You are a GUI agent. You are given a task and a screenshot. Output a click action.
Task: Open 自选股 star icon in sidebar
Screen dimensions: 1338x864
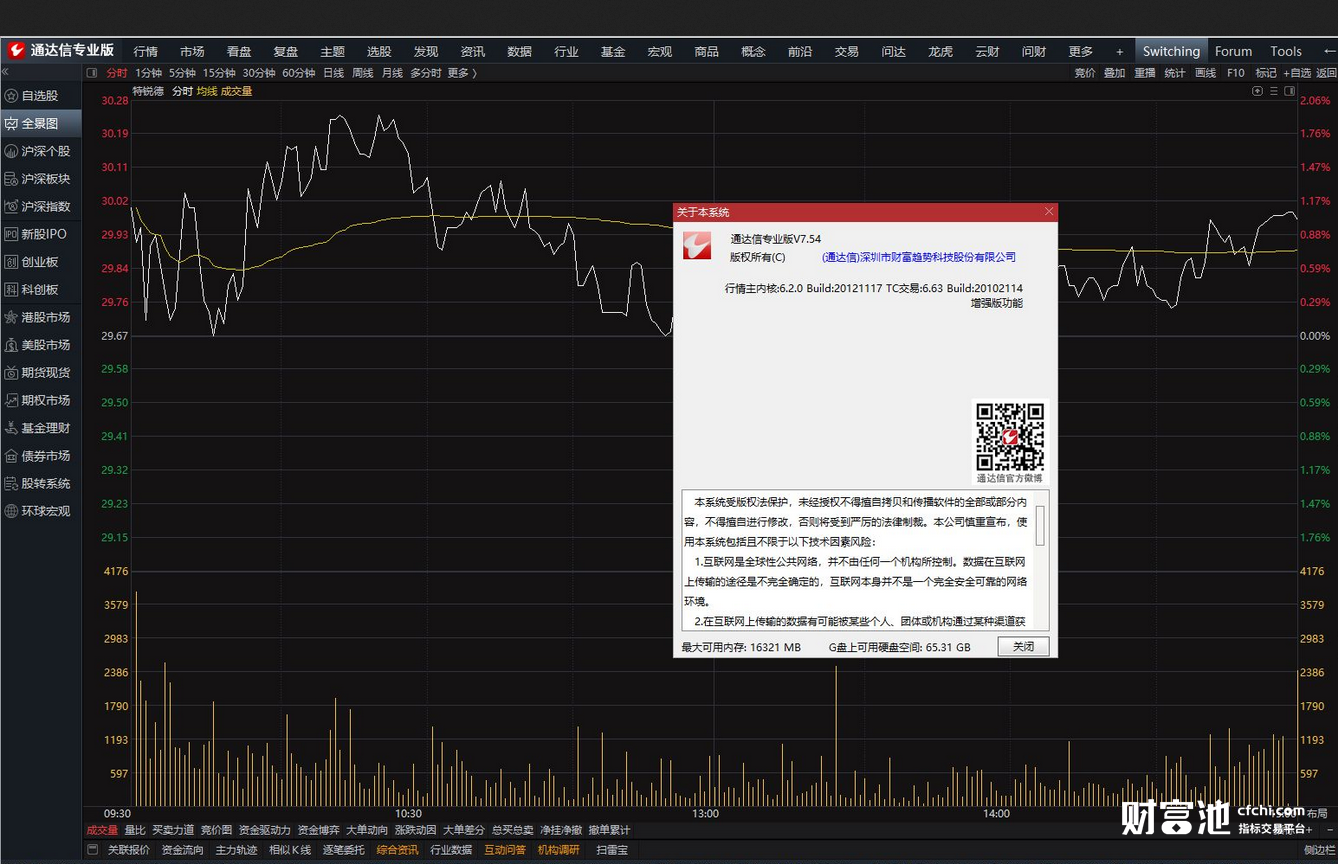click(x=11, y=96)
